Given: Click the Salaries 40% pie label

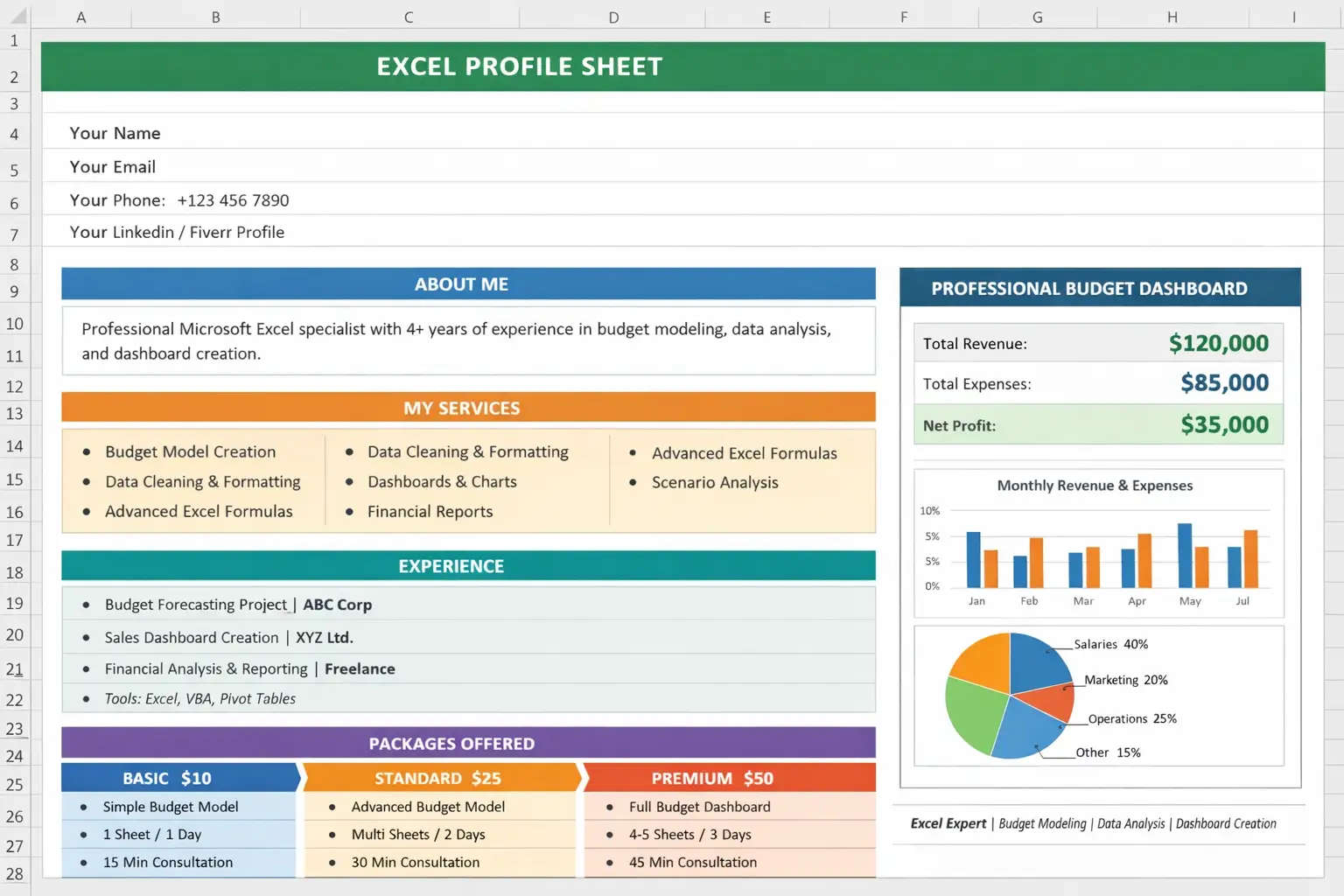Looking at the screenshot, I should tap(1110, 644).
